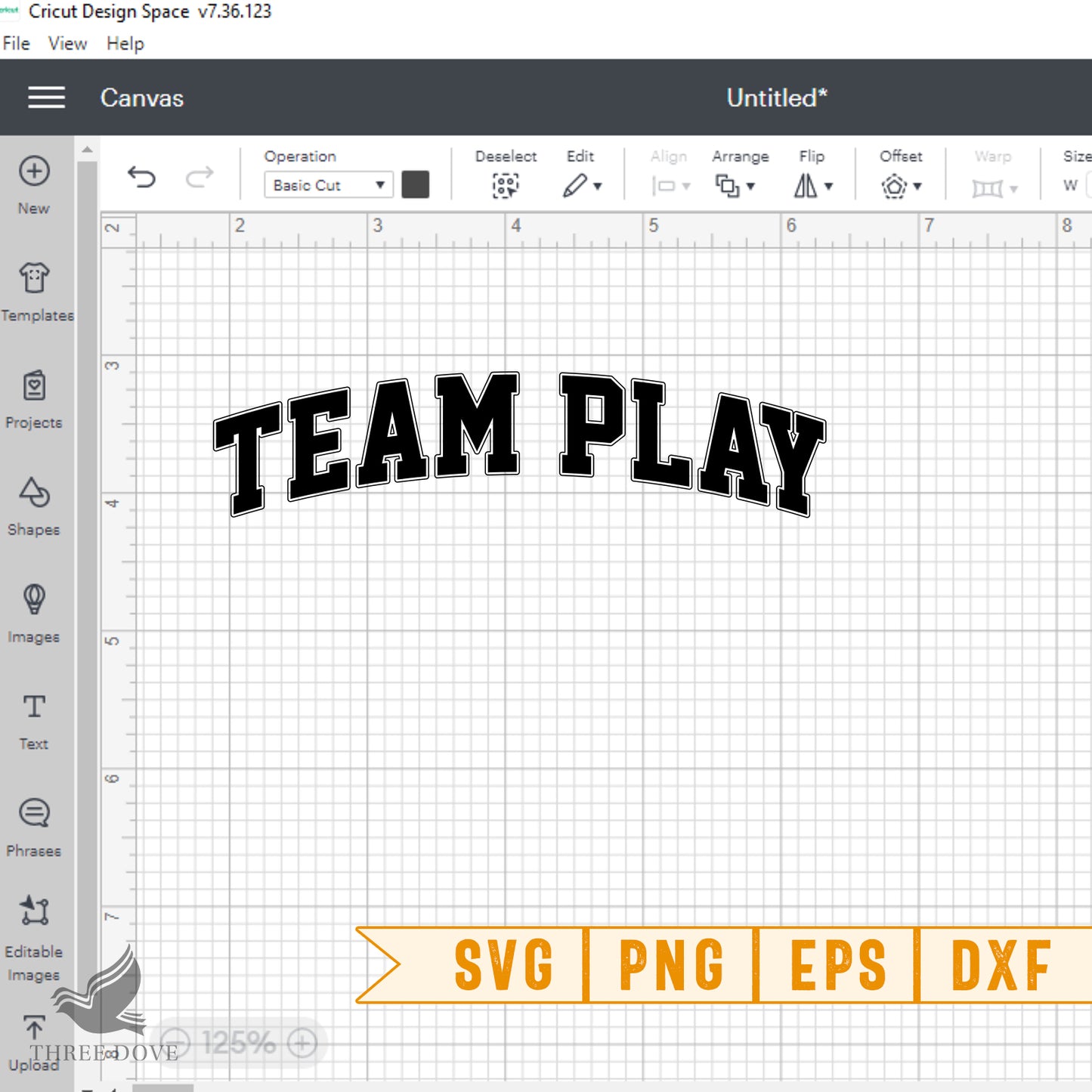Click the New project icon
Screen dimensions: 1092x1092
coord(34,172)
